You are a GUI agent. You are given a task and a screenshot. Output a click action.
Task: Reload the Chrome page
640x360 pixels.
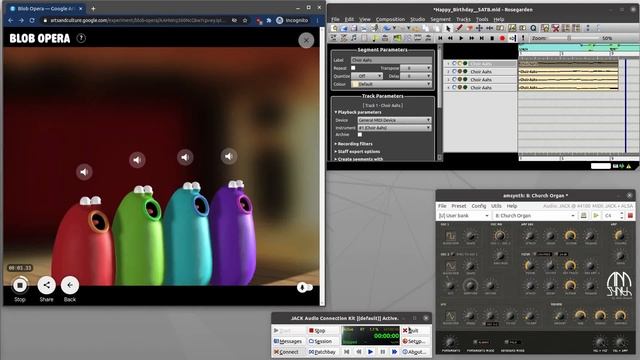[x=32, y=20]
